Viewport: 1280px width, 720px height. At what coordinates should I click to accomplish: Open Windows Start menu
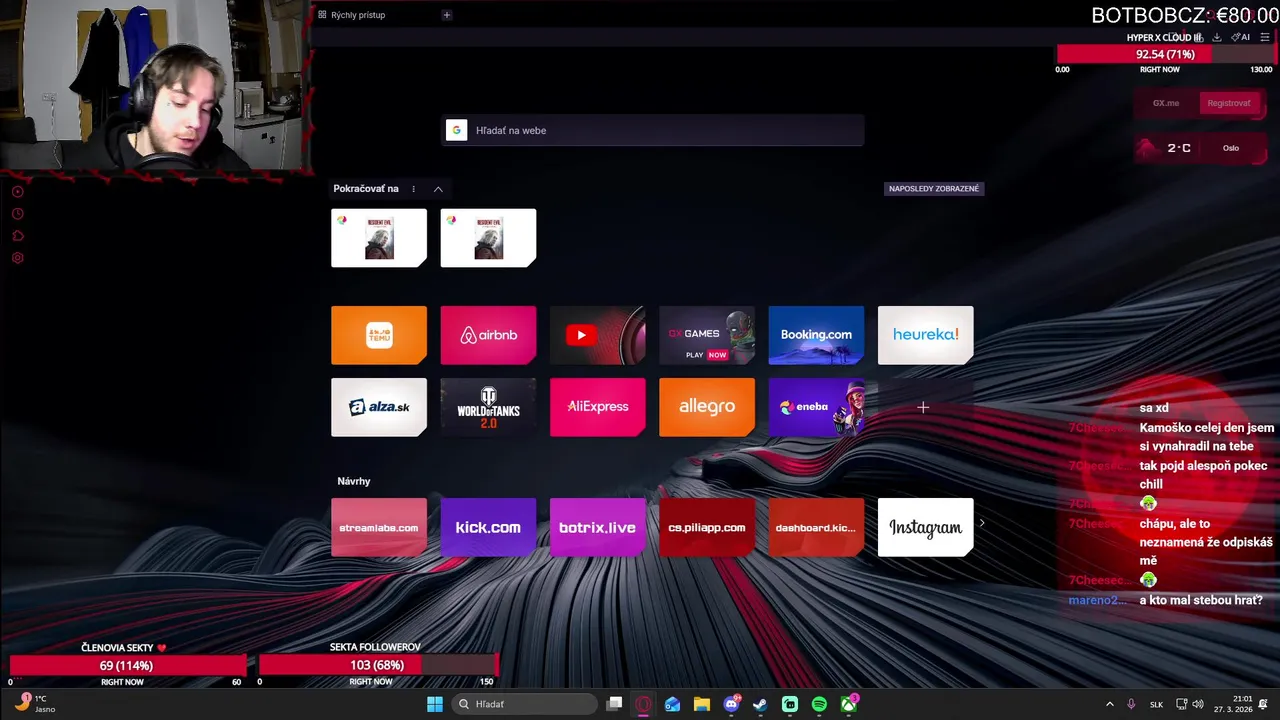tap(435, 704)
